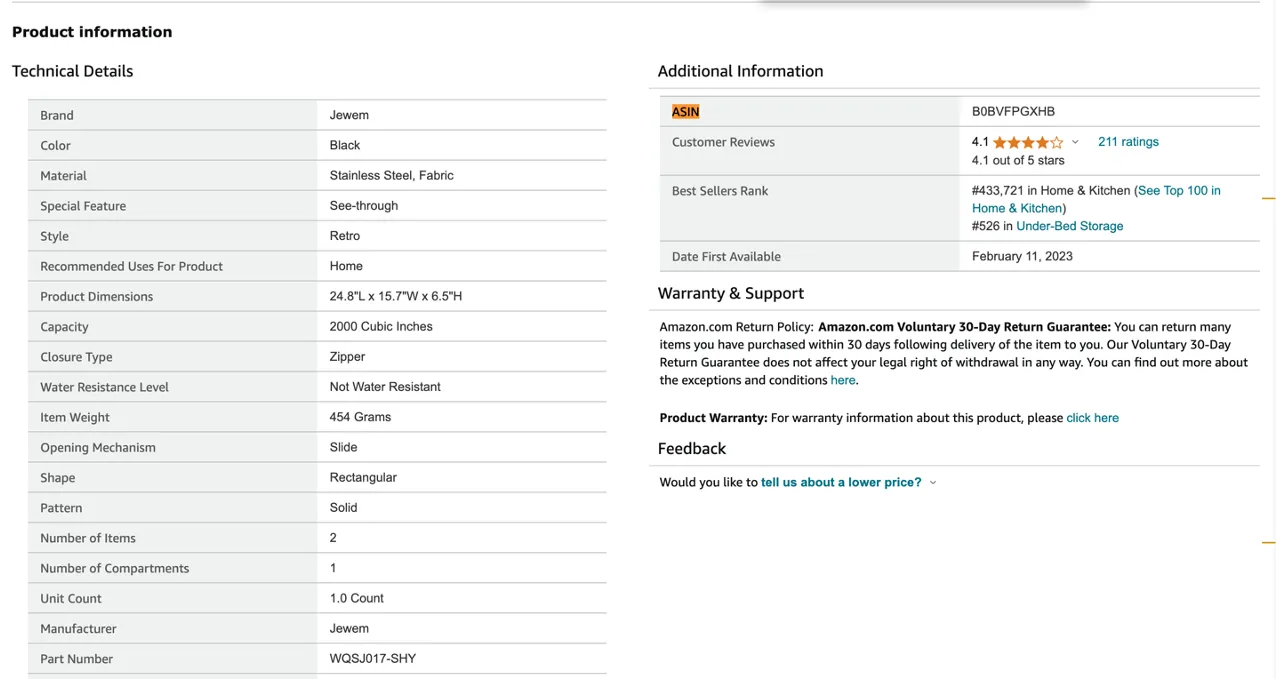Viewport: 1277px width, 679px height.
Task: Click the Product information heading
Action: [x=92, y=32]
